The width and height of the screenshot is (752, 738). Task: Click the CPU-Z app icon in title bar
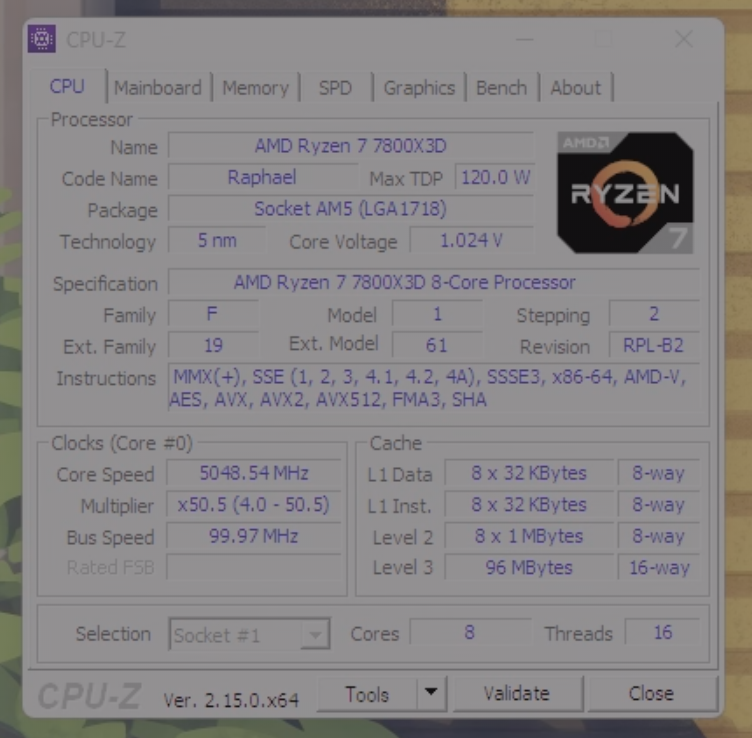point(42,38)
